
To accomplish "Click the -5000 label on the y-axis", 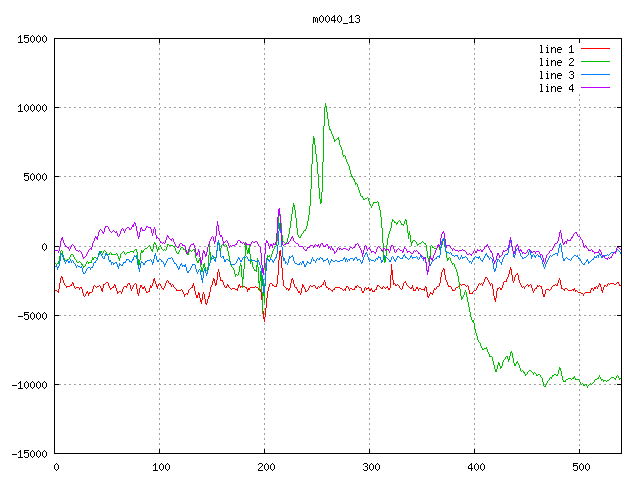I will click(32, 316).
